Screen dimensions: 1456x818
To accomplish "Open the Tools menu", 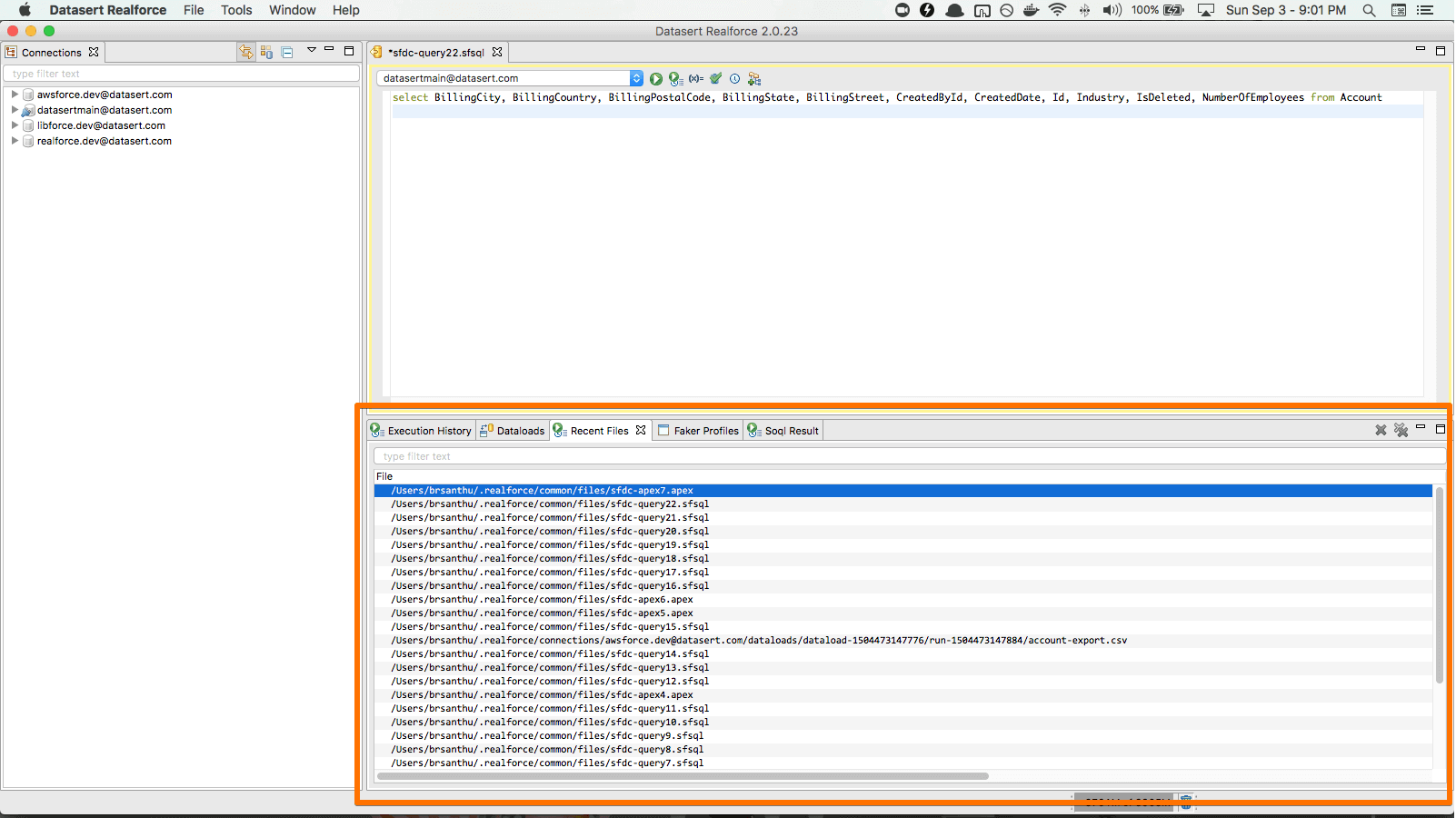I will (236, 10).
